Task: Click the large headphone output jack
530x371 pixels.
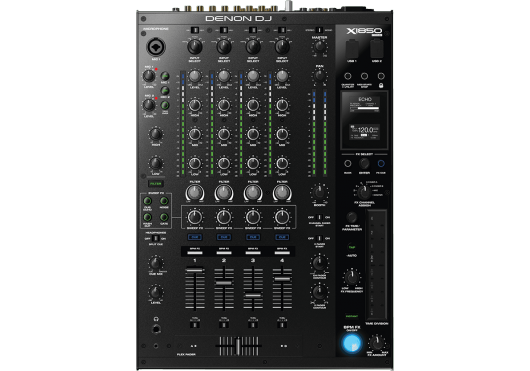Action: coord(156,328)
